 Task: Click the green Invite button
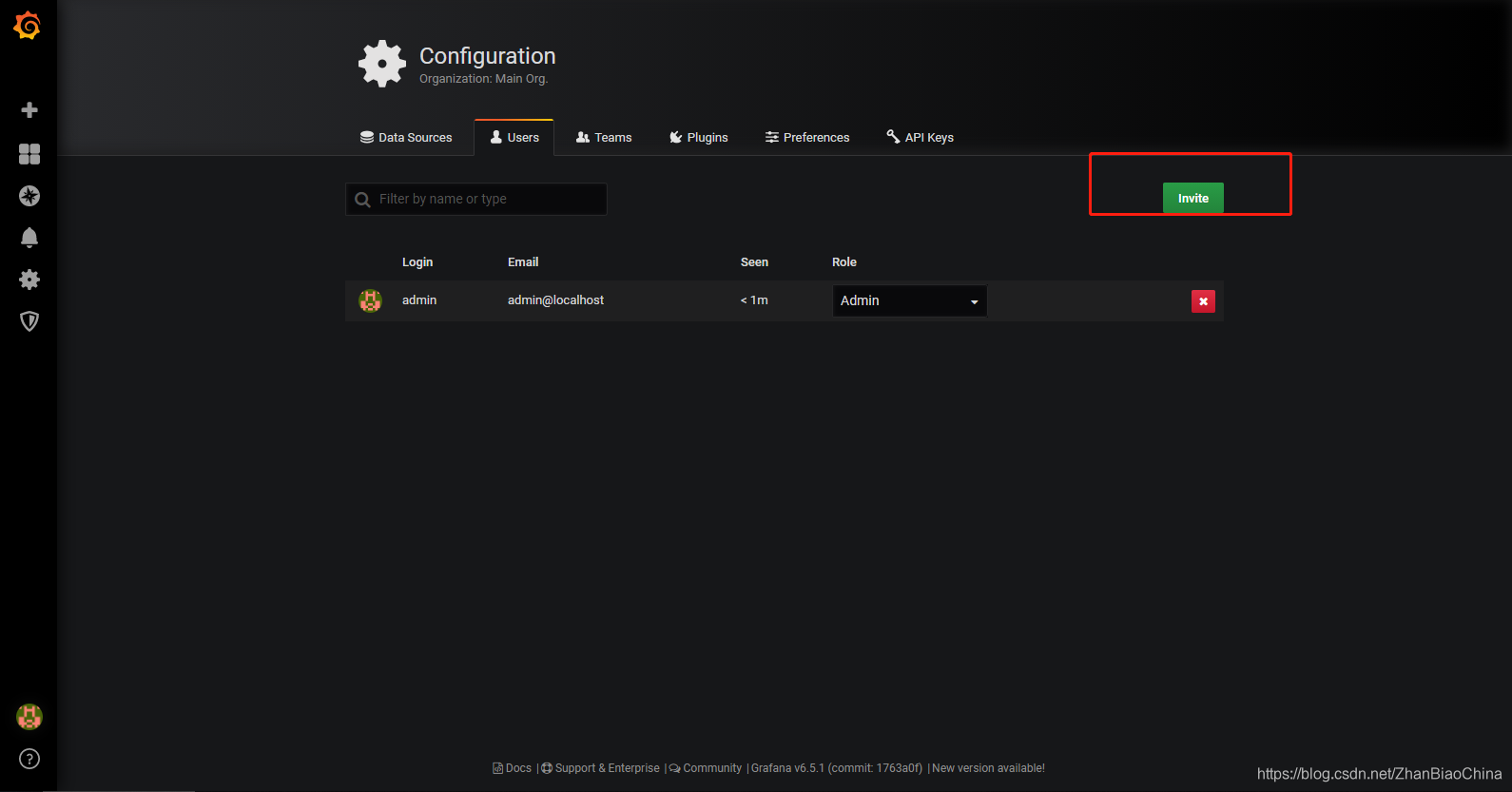coord(1193,198)
